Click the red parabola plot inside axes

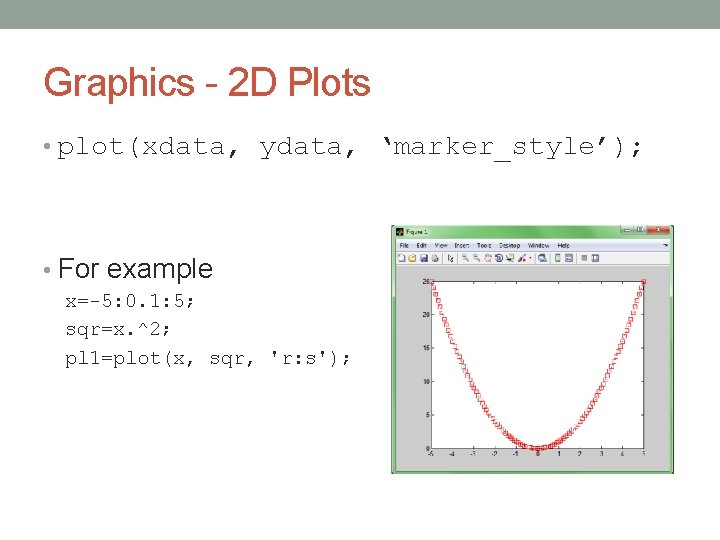pos(538,446)
